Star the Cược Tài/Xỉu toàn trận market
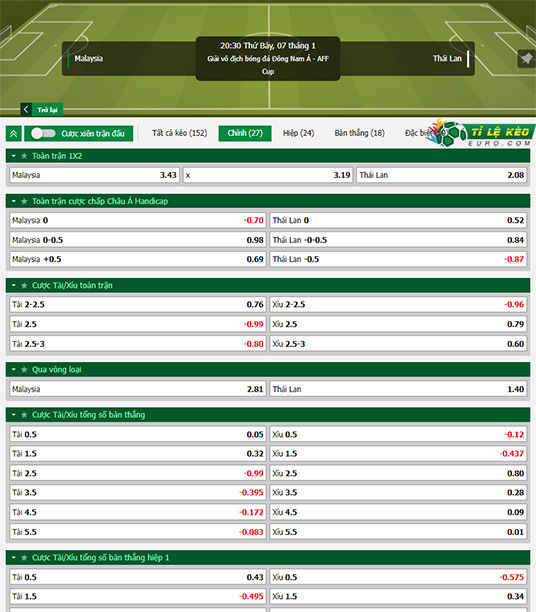Viewport: 536px width, 612px height. click(x=24, y=286)
